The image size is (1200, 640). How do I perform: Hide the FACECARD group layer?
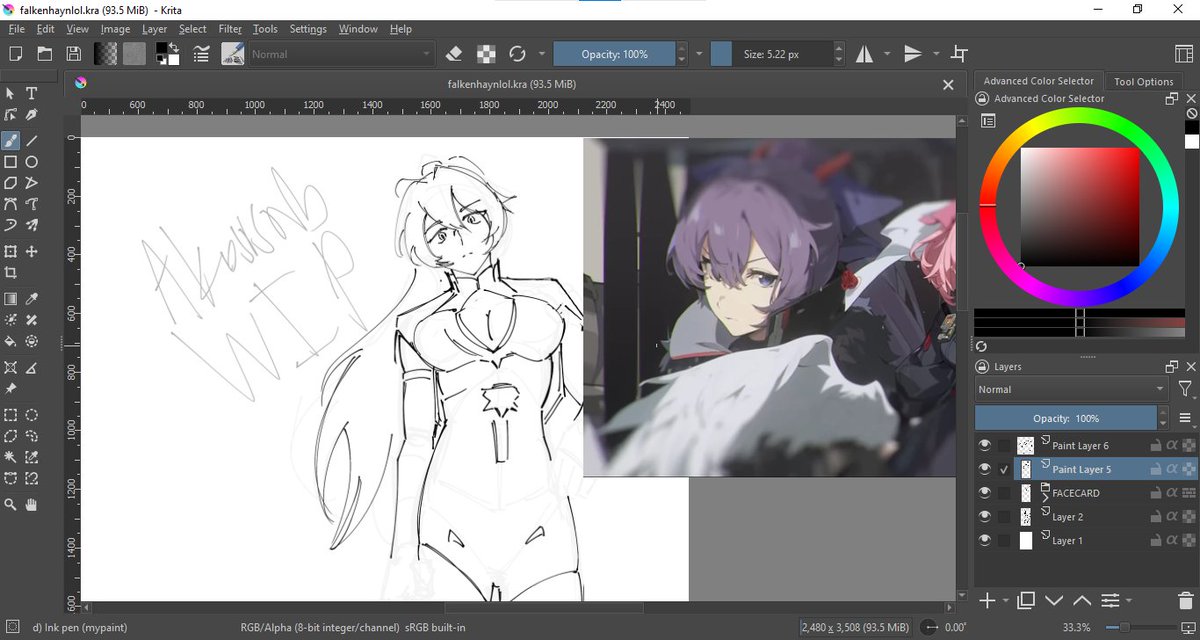(984, 493)
